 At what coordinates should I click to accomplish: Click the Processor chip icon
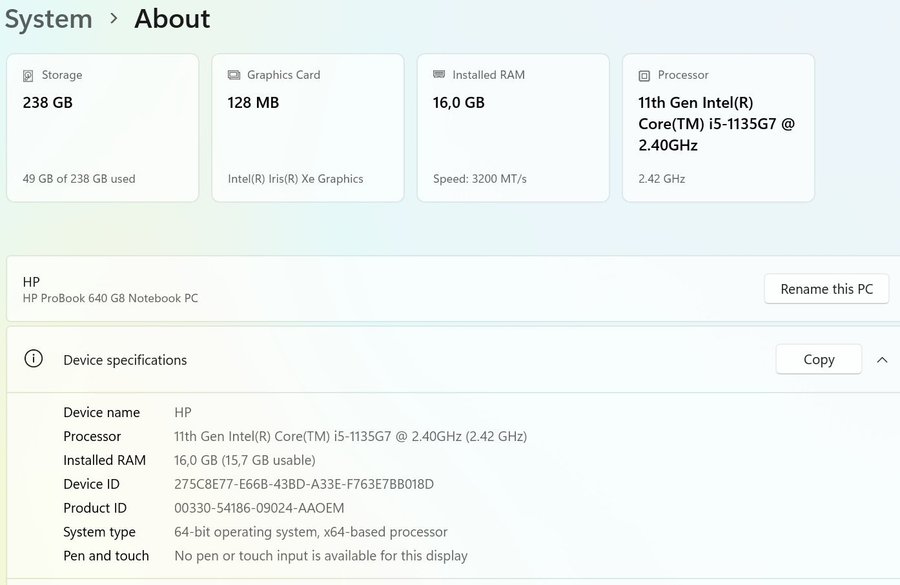644,75
